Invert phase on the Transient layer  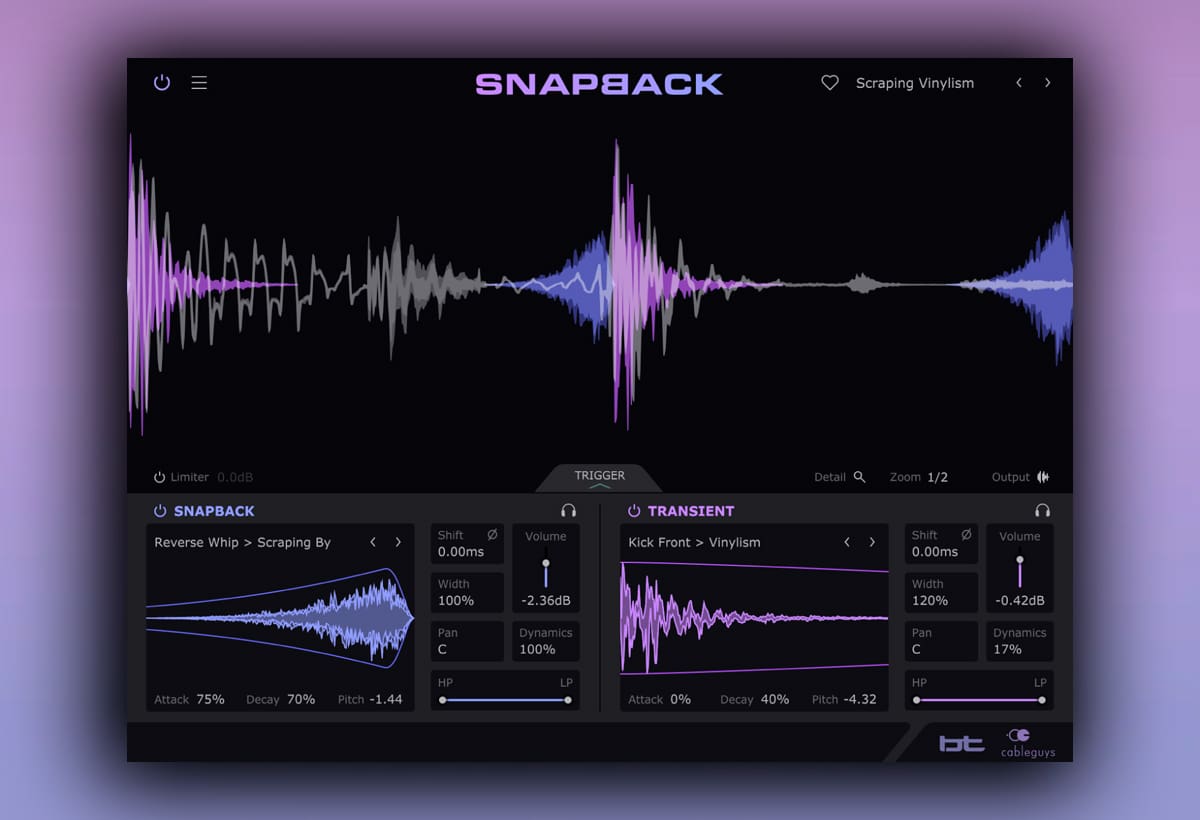pyautogui.click(x=966, y=535)
